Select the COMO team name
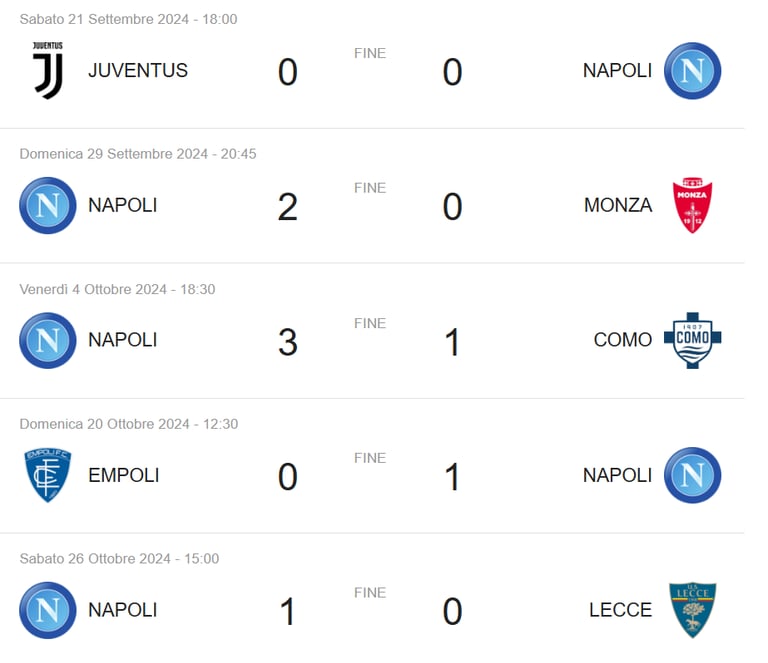Image resolution: width=768 pixels, height=663 pixels. coord(623,340)
